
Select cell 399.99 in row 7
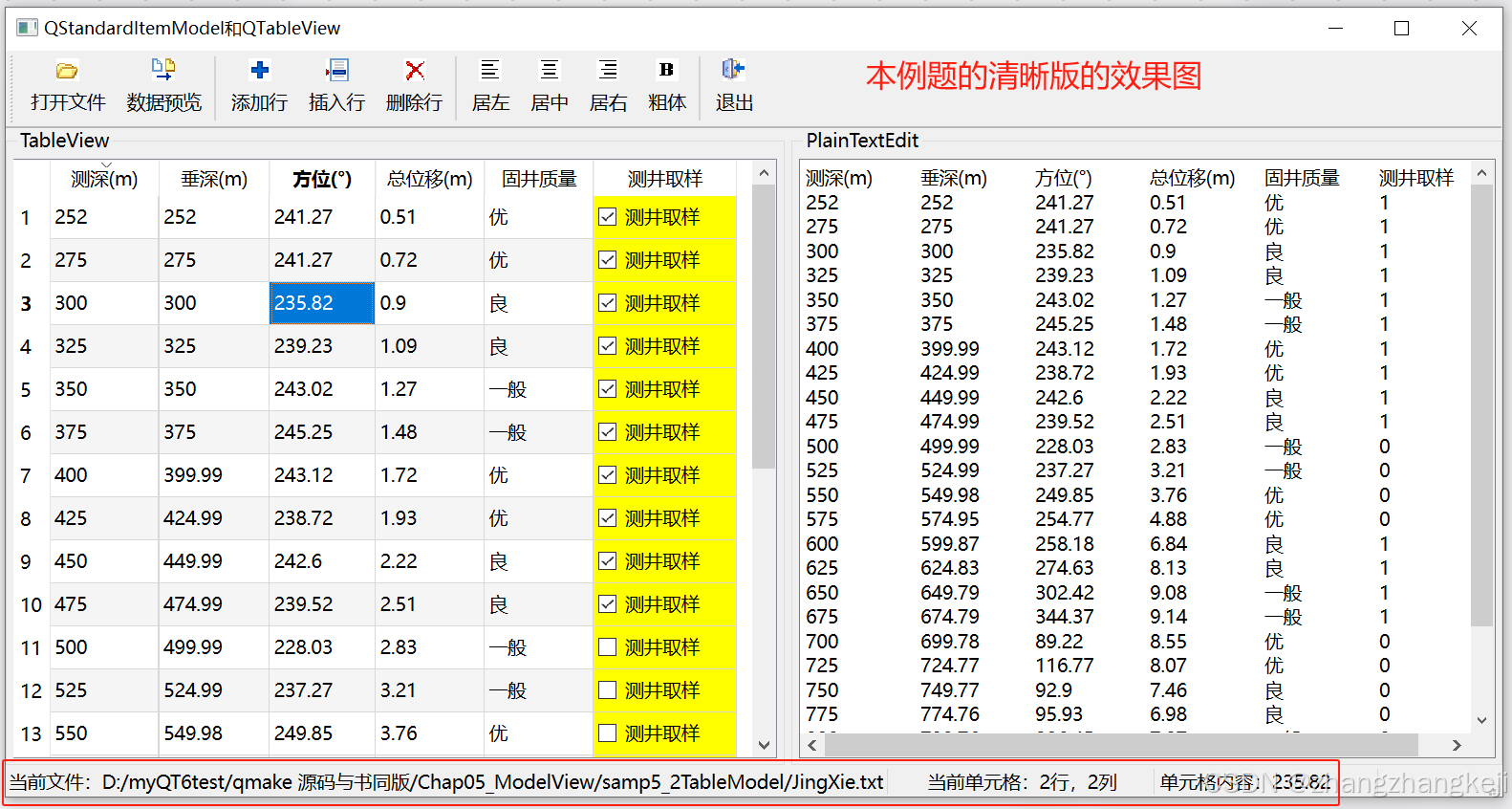[214, 475]
